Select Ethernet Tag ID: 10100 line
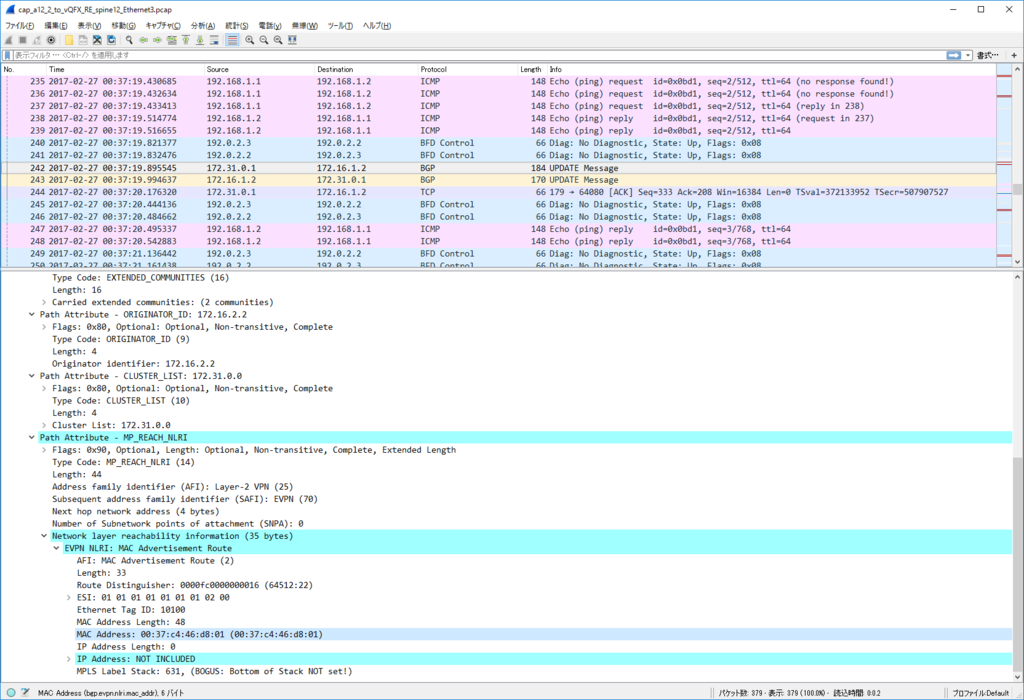This screenshot has width=1024, height=700. pos(131,610)
